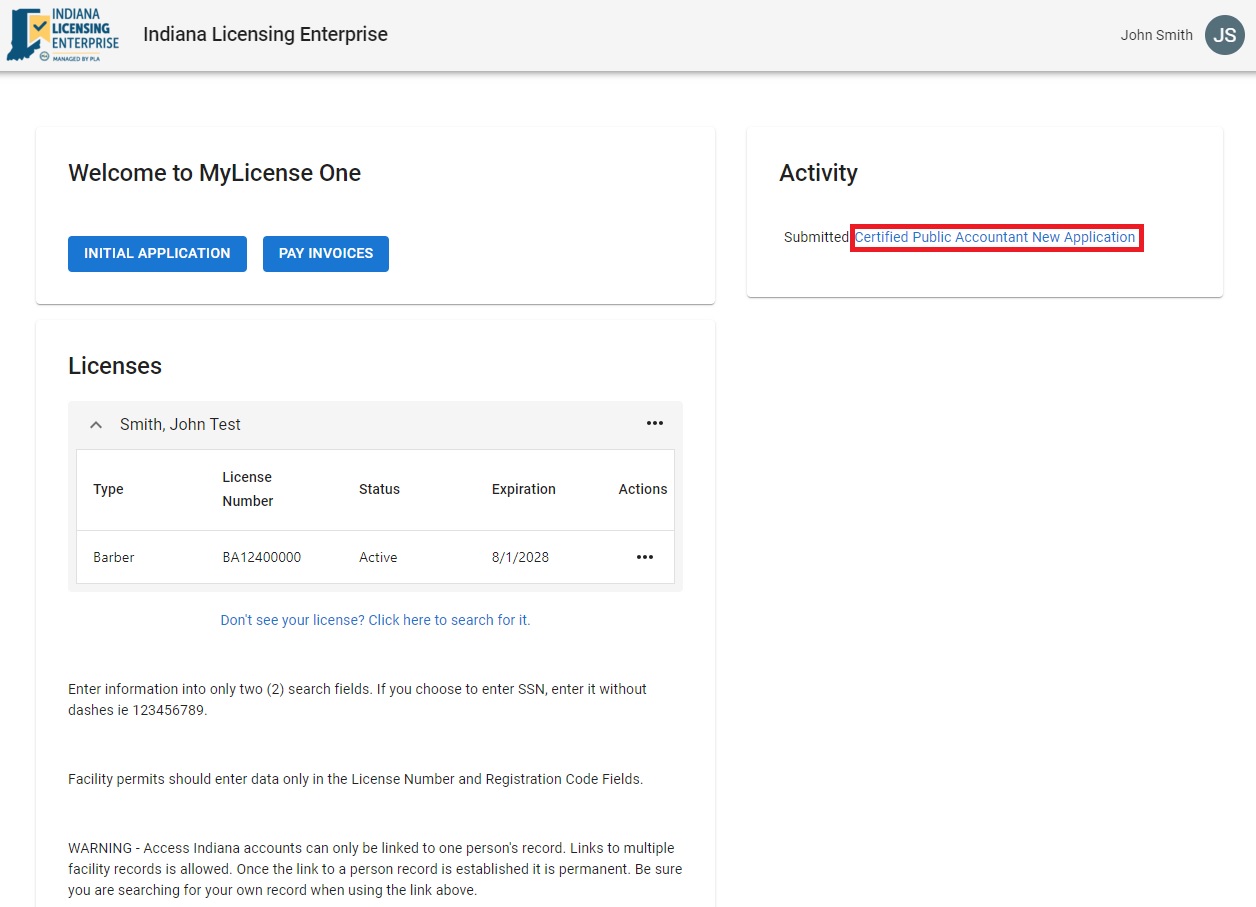Click the License Number column header
Image resolution: width=1256 pixels, height=907 pixels.
click(247, 489)
